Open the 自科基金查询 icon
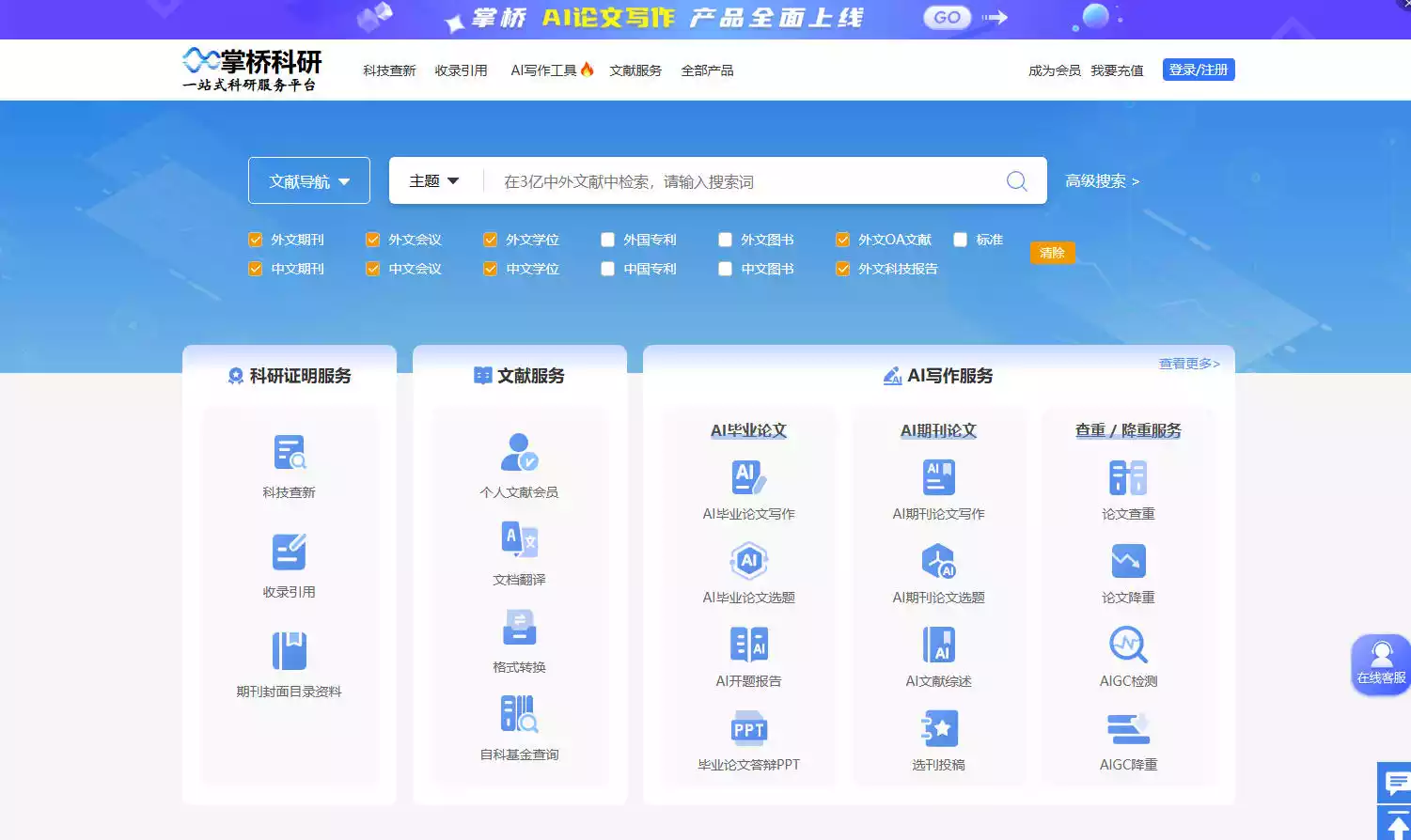The image size is (1411, 840). point(519,715)
